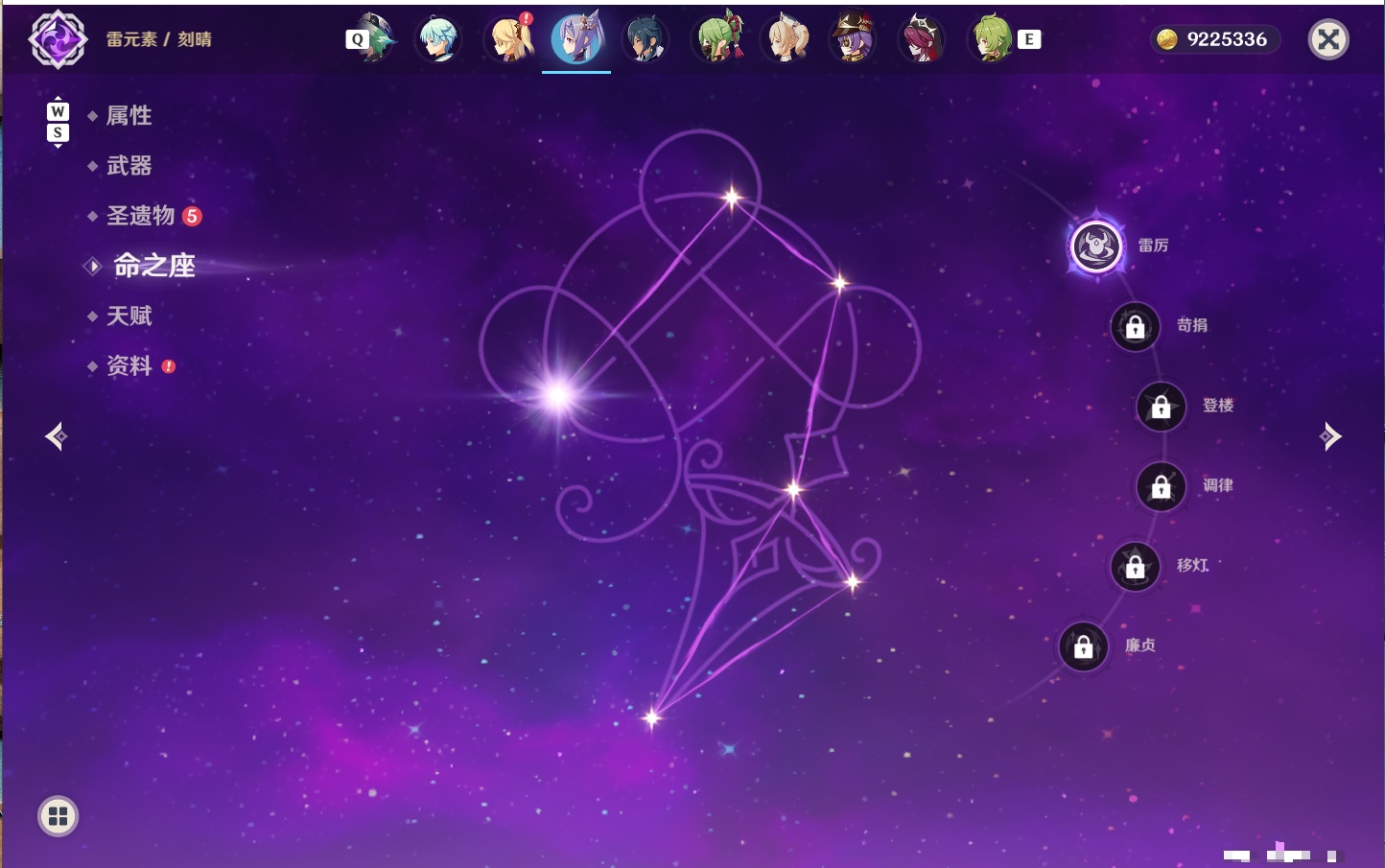
Task: Click the large glowing star in the constellation
Action: pos(558,393)
